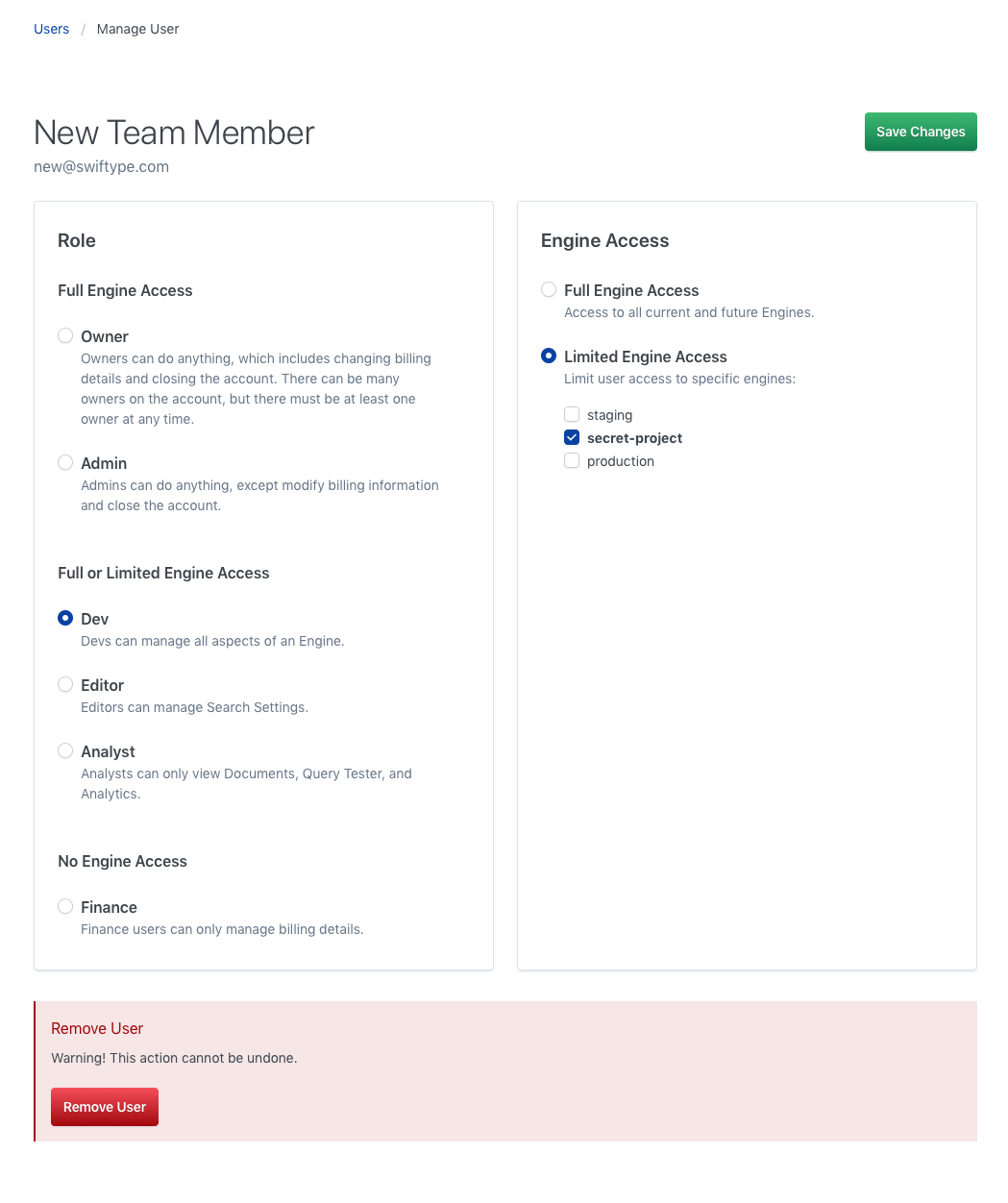Click the Manage User breadcrumb item
1008x1203 pixels.
pyautogui.click(x=137, y=29)
